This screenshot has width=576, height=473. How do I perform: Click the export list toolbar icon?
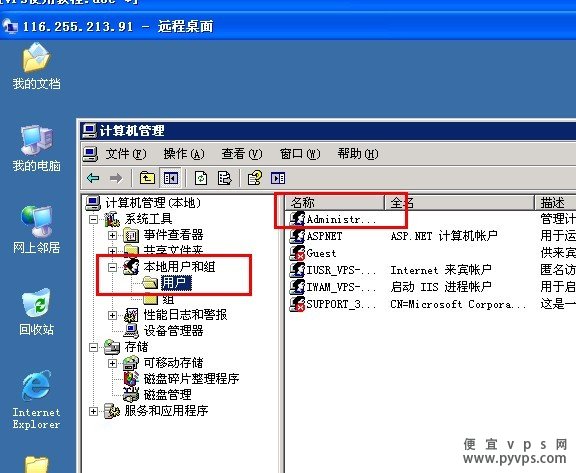click(x=224, y=178)
